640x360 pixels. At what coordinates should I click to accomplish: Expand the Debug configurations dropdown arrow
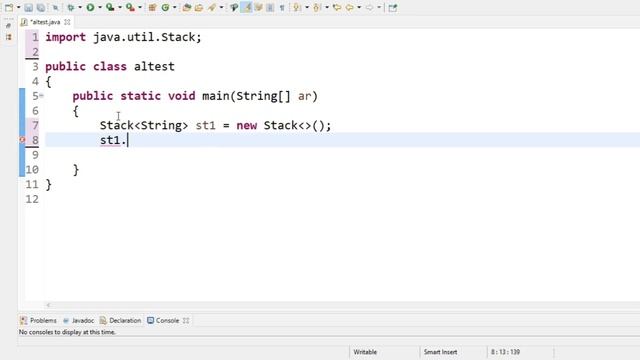click(80, 7)
